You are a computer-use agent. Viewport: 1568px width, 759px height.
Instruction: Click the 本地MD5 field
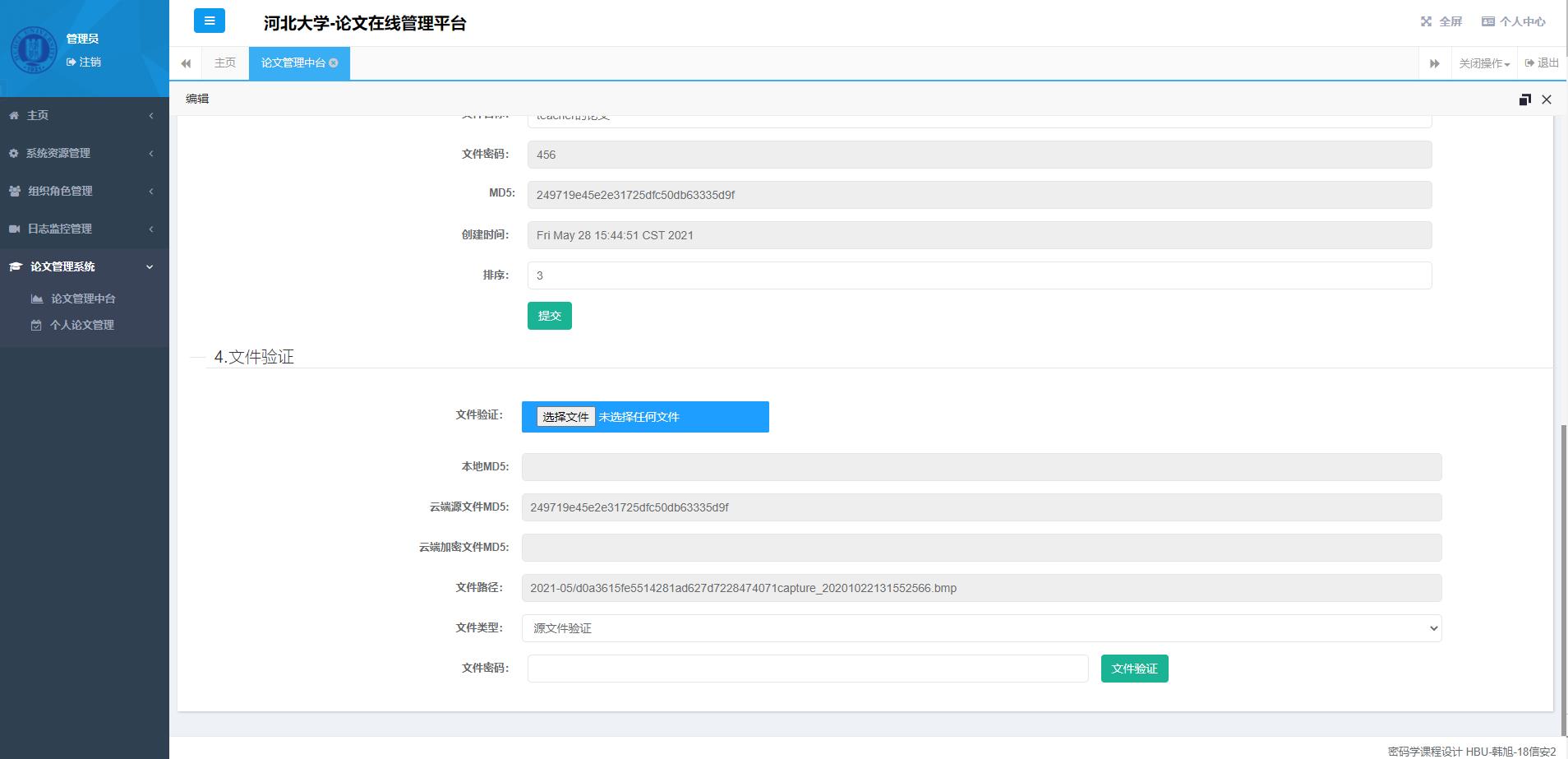tap(982, 467)
